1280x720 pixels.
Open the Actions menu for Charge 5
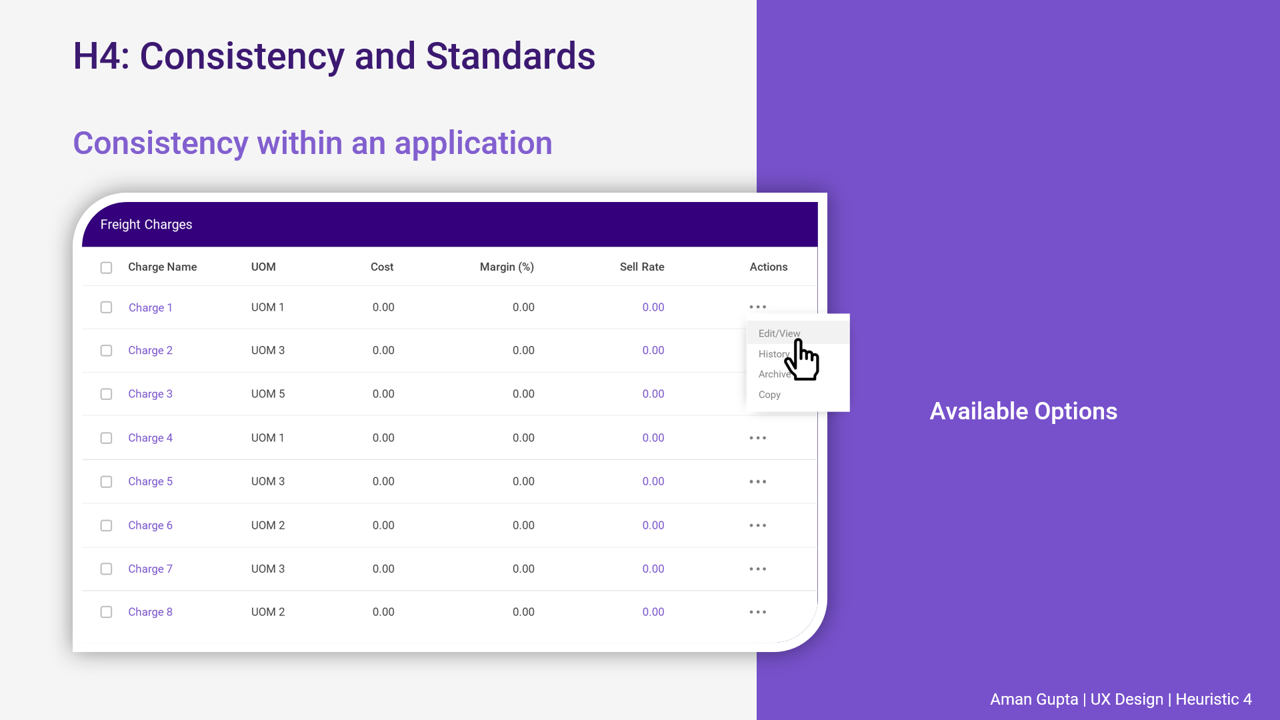click(757, 481)
